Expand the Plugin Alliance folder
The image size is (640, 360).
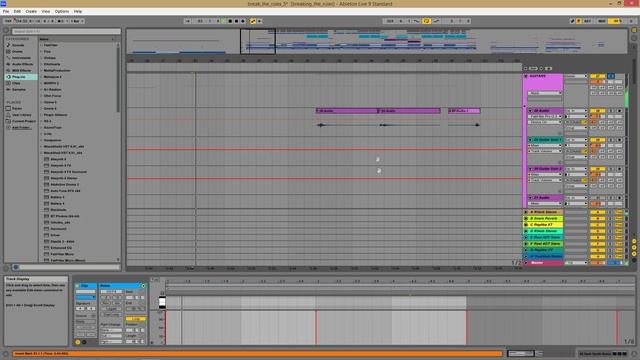point(41,115)
